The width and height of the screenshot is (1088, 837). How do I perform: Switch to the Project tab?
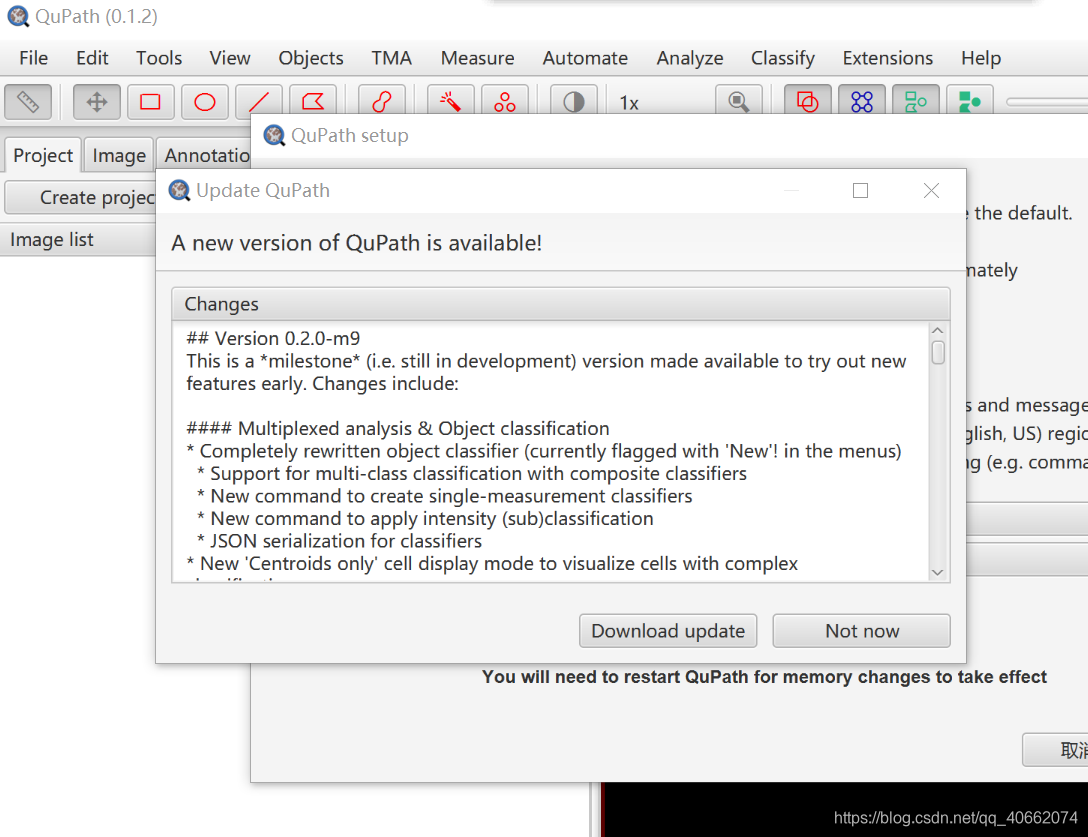[x=43, y=155]
